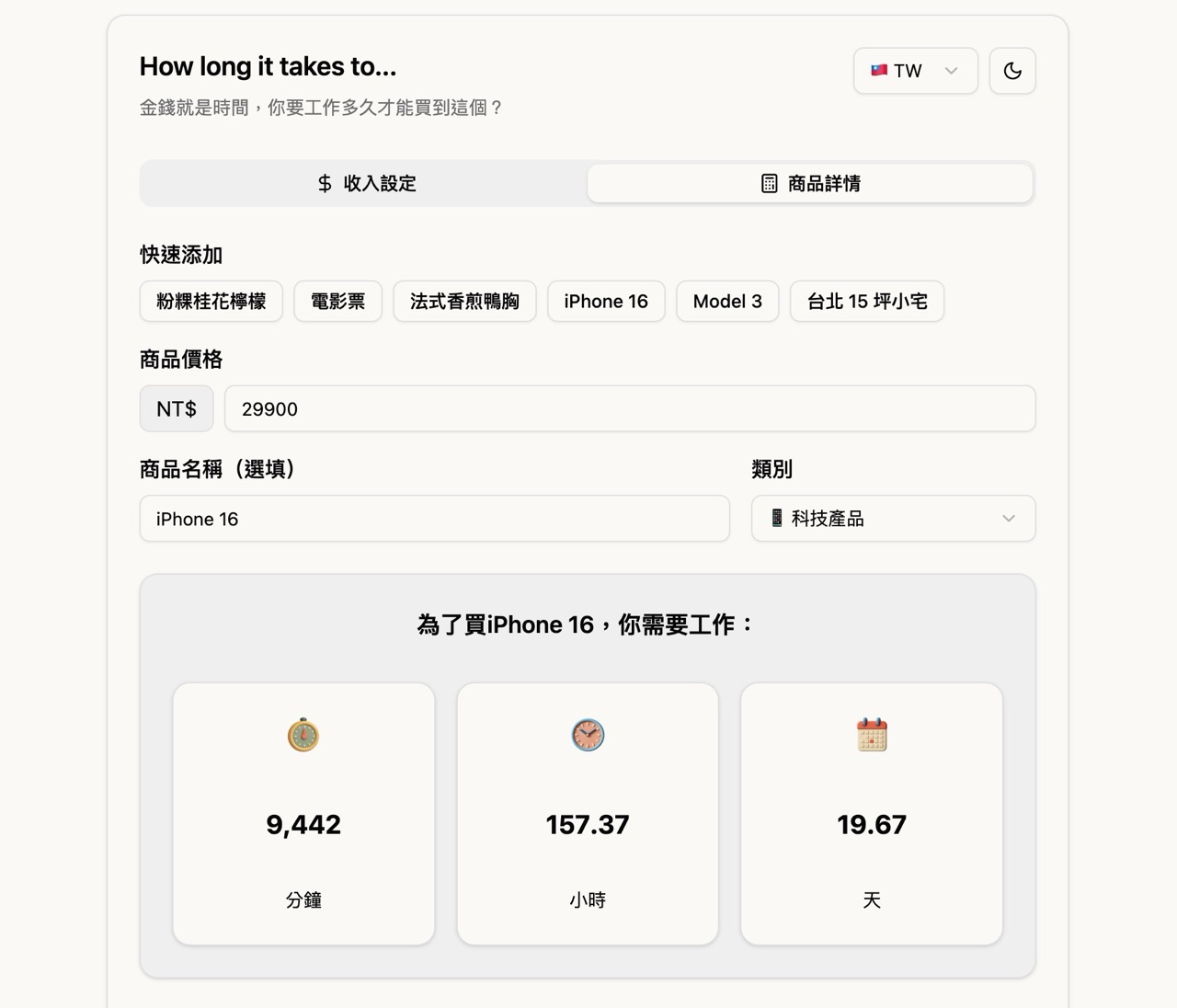Switch to 收入設定 tab
Image resolution: width=1177 pixels, height=1008 pixels.
click(x=365, y=183)
